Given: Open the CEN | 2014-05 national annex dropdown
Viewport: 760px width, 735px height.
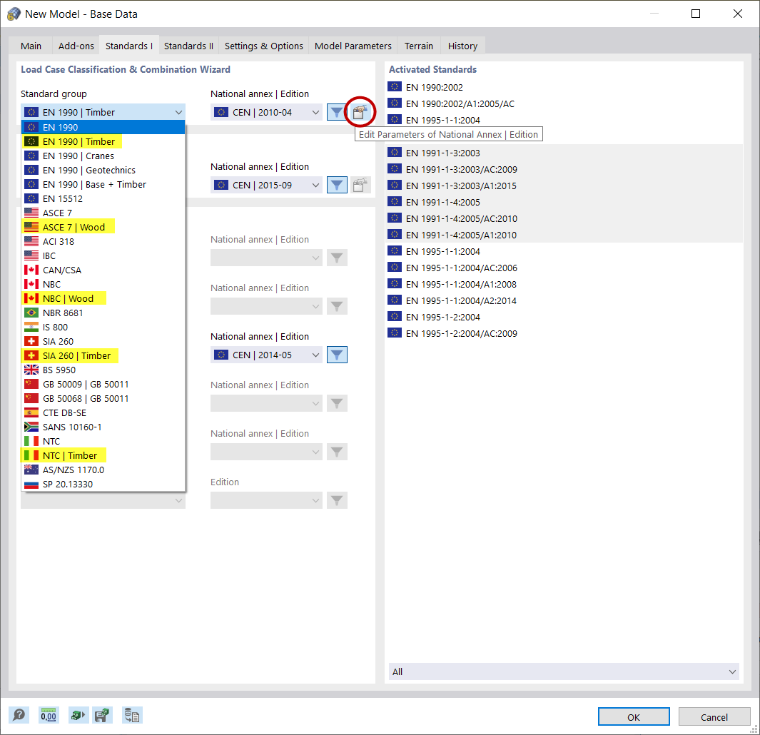Looking at the screenshot, I should click(266, 355).
